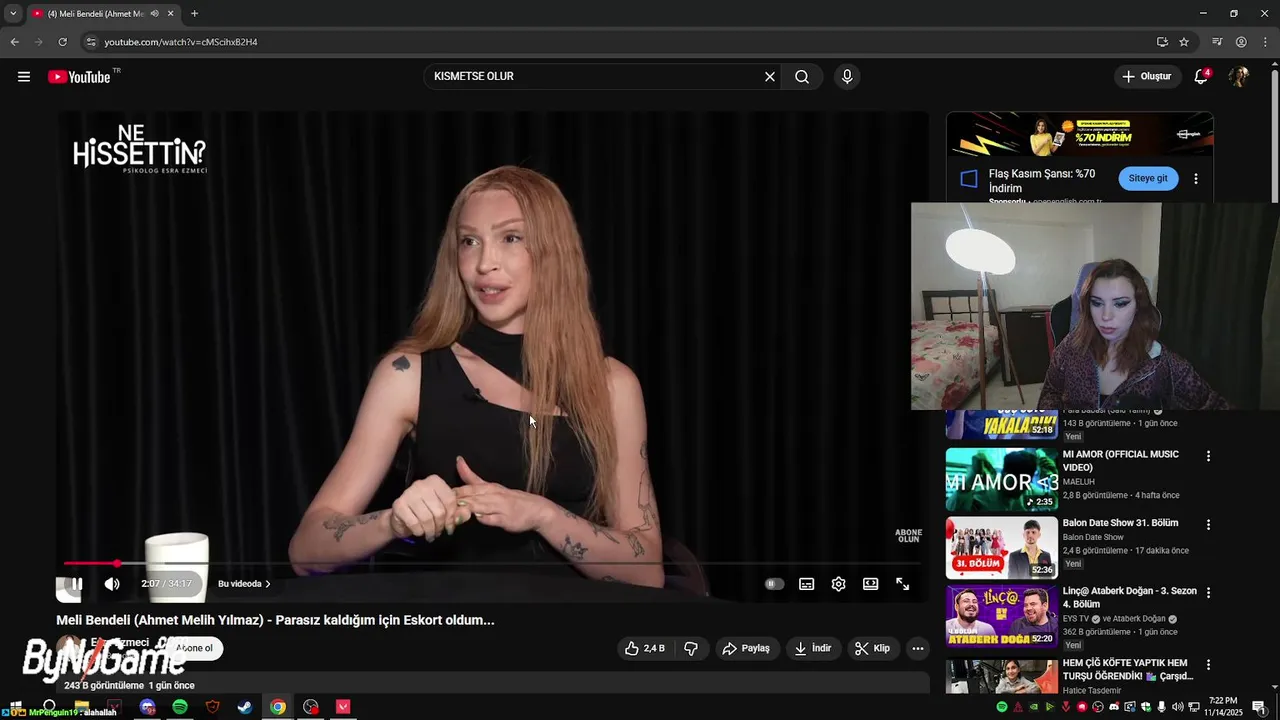Click the İndir download button
Viewport: 1280px width, 720px height.
point(813,649)
